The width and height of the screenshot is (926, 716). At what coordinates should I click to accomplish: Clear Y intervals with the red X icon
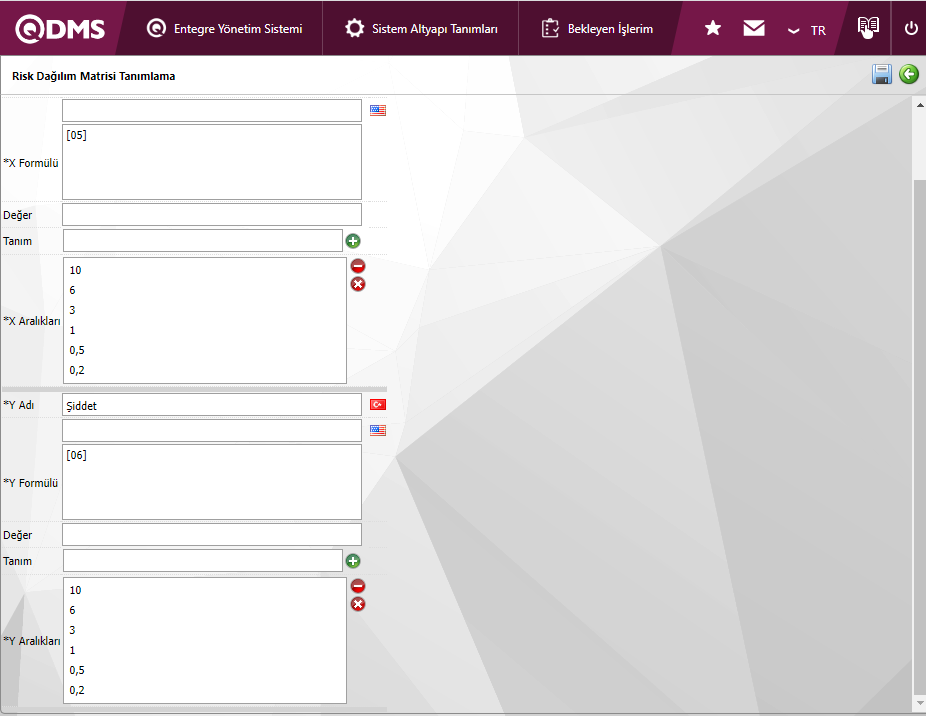tap(358, 604)
